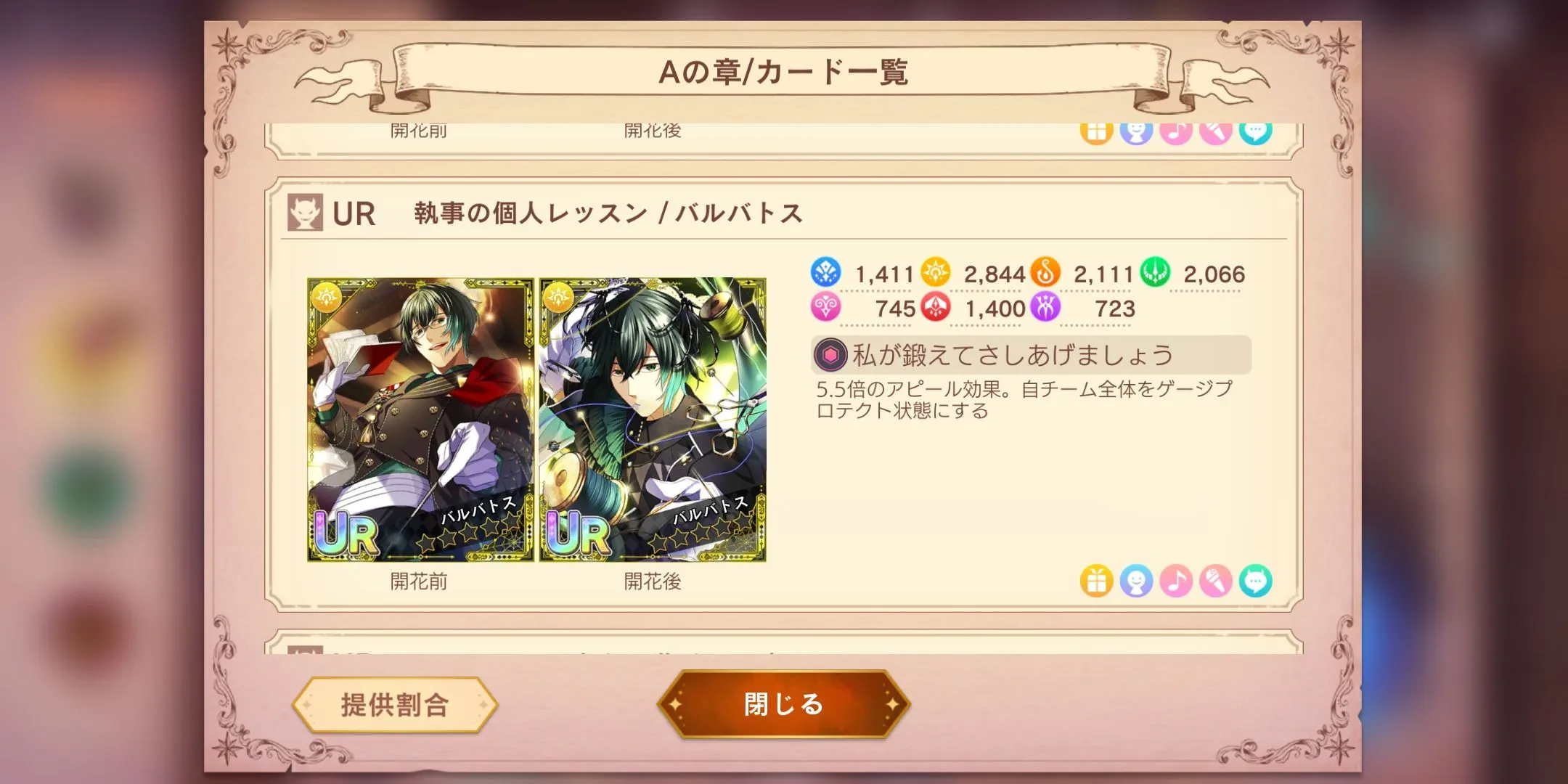Tap the yellow sun stat icon beside 2,844
This screenshot has width=1568, height=784.
(x=936, y=272)
